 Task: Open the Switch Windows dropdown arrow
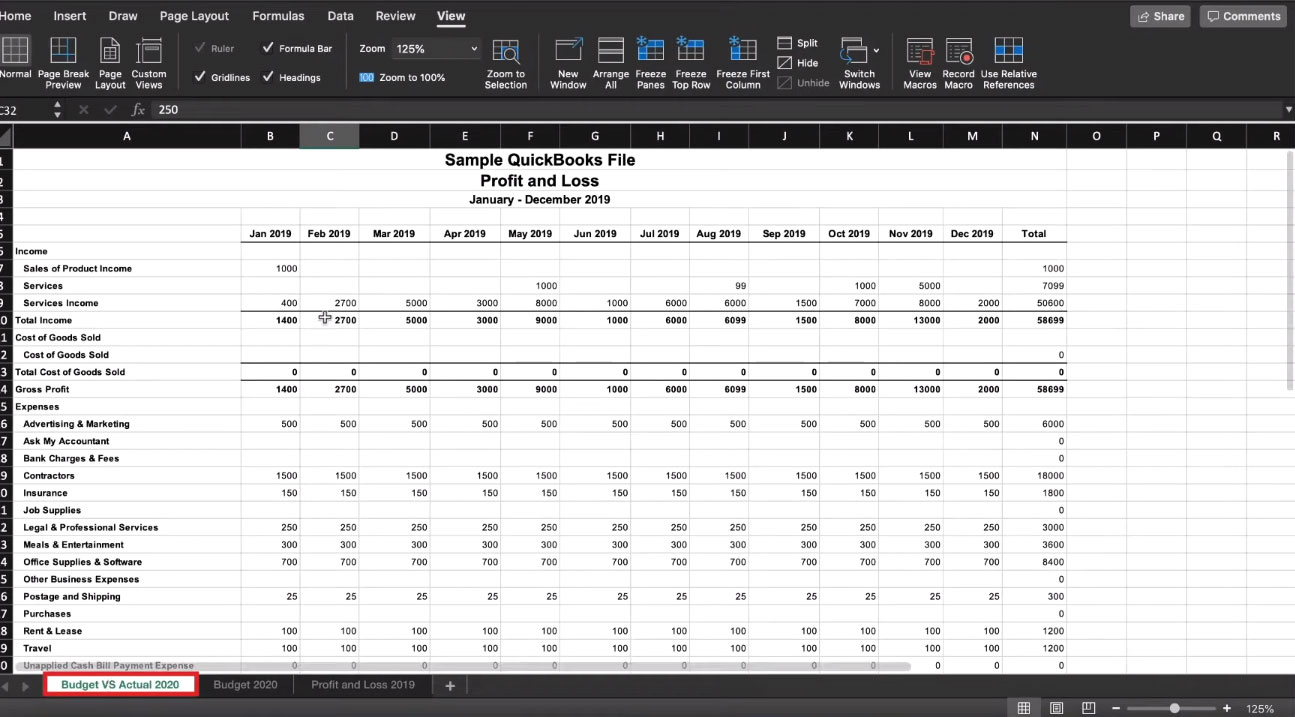click(x=877, y=50)
